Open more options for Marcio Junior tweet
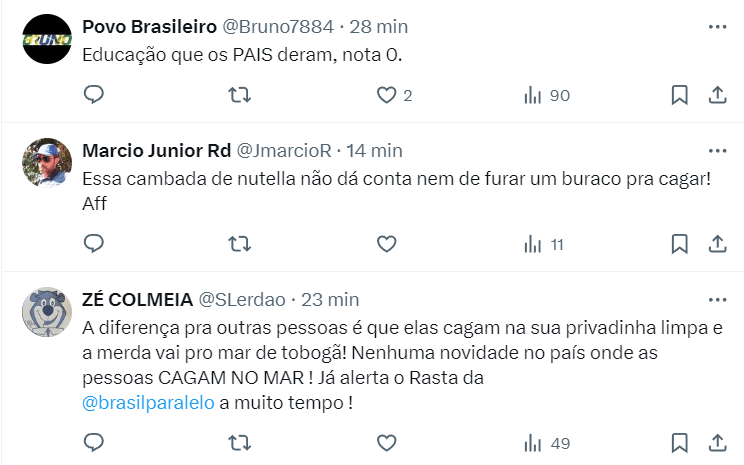 (x=716, y=150)
